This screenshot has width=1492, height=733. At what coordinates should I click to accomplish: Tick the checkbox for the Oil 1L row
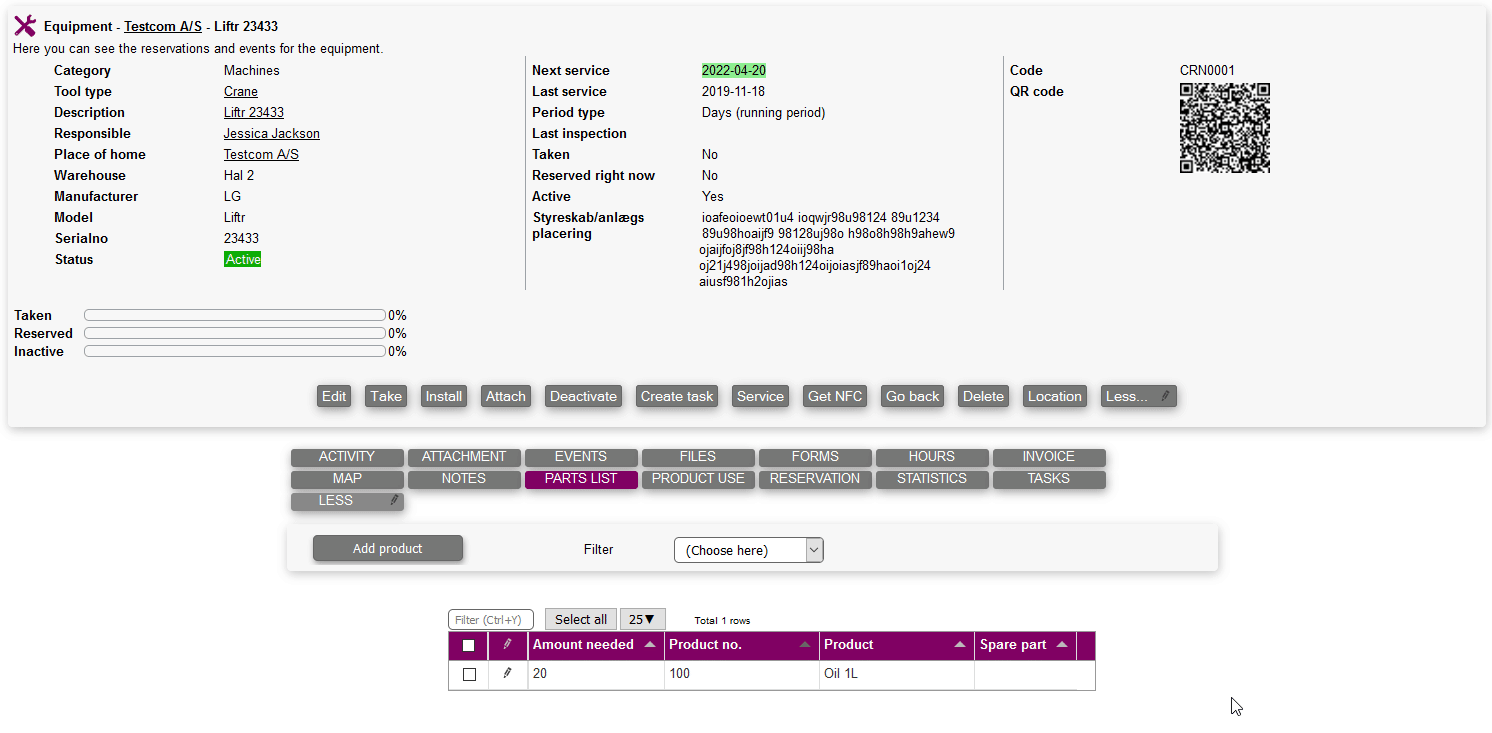[469, 675]
